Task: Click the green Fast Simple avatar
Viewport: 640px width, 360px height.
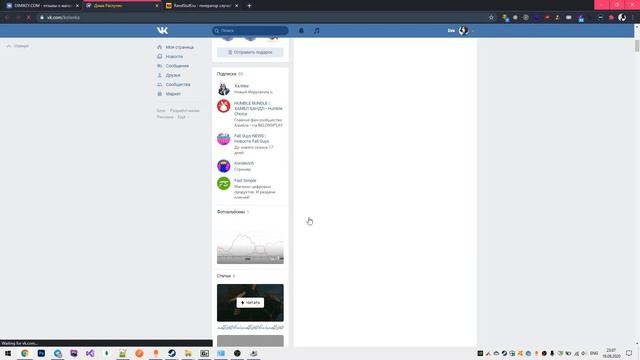Action: point(223,183)
